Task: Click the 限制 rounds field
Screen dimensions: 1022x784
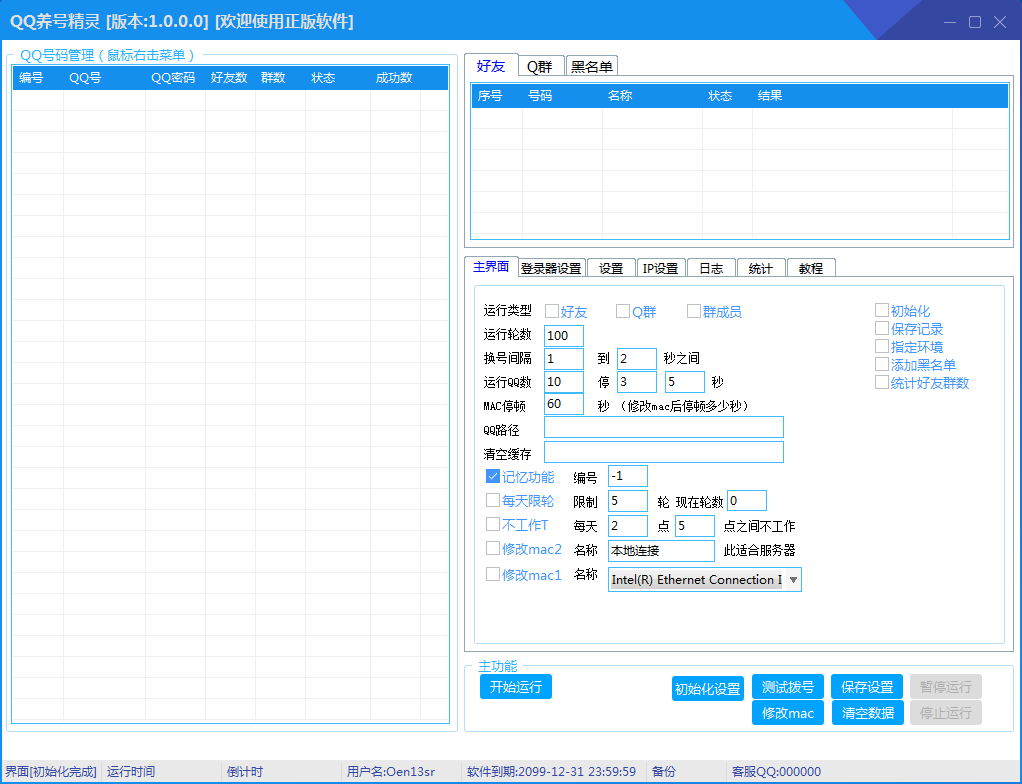Action: [x=628, y=501]
